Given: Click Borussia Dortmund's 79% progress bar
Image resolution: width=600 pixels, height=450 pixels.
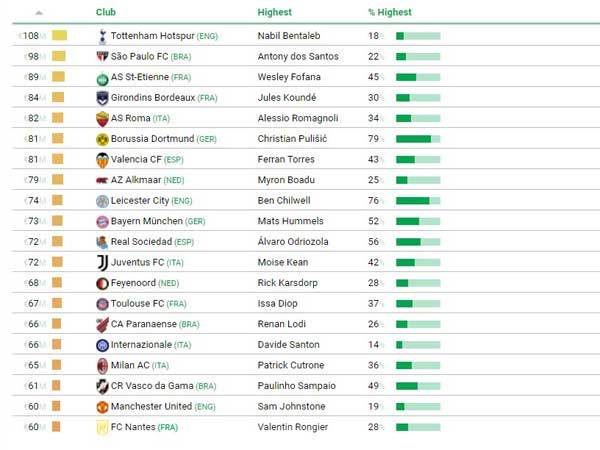Looking at the screenshot, I should point(418,139).
